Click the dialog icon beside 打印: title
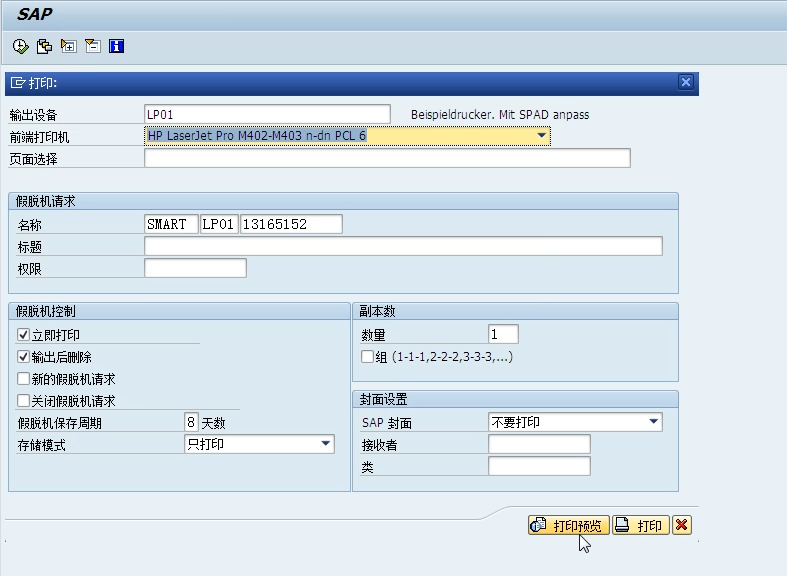Viewport: 787px width, 576px height. point(17,83)
